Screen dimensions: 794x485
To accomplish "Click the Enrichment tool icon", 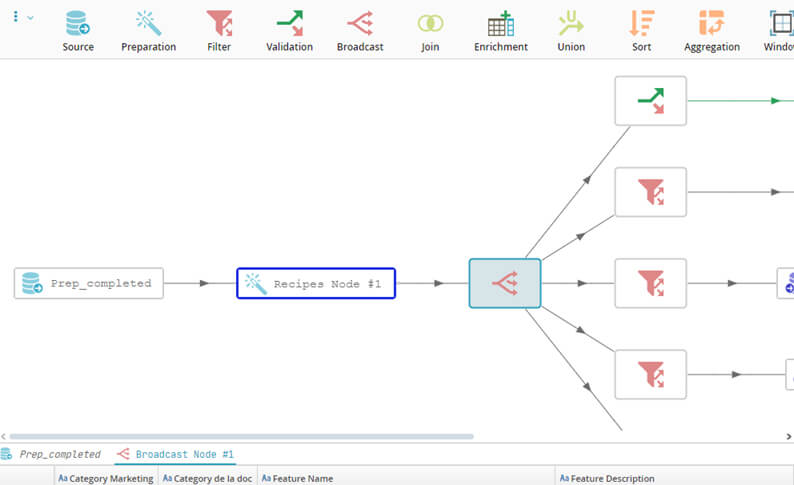I will [500, 30].
